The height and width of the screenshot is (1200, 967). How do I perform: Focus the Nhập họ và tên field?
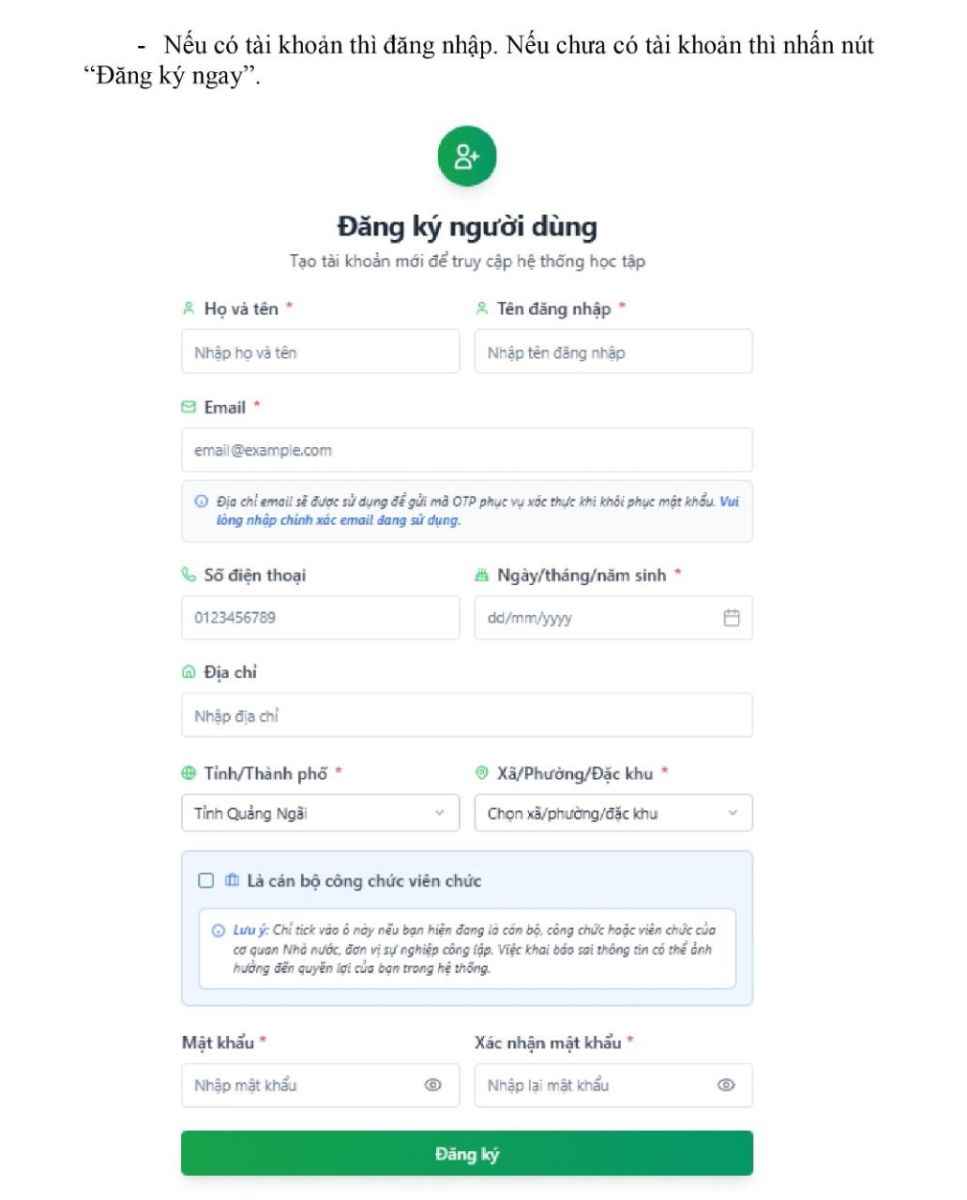(320, 352)
